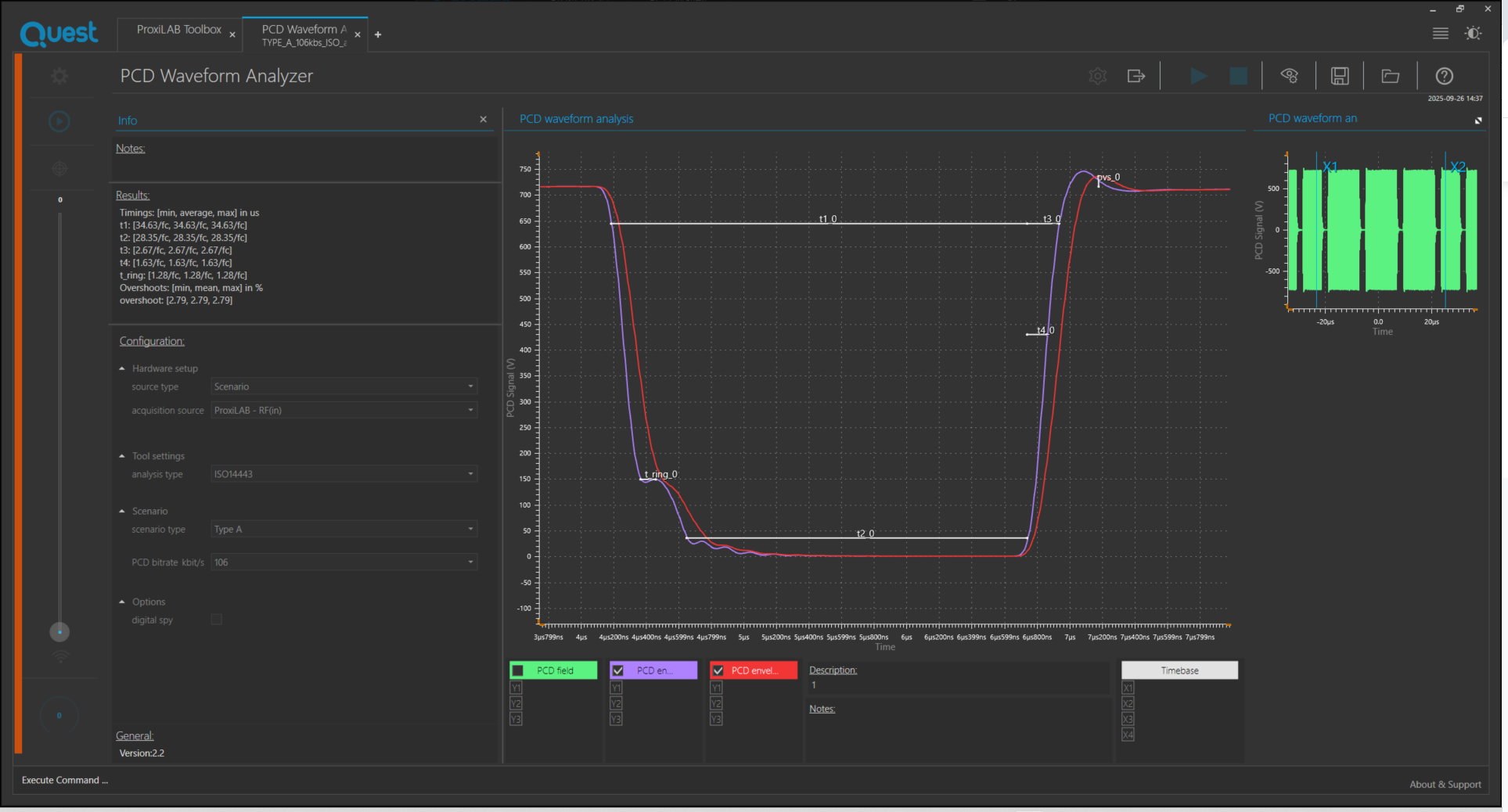Switch to the ProxiLAB Toolbox tab

coord(178,30)
